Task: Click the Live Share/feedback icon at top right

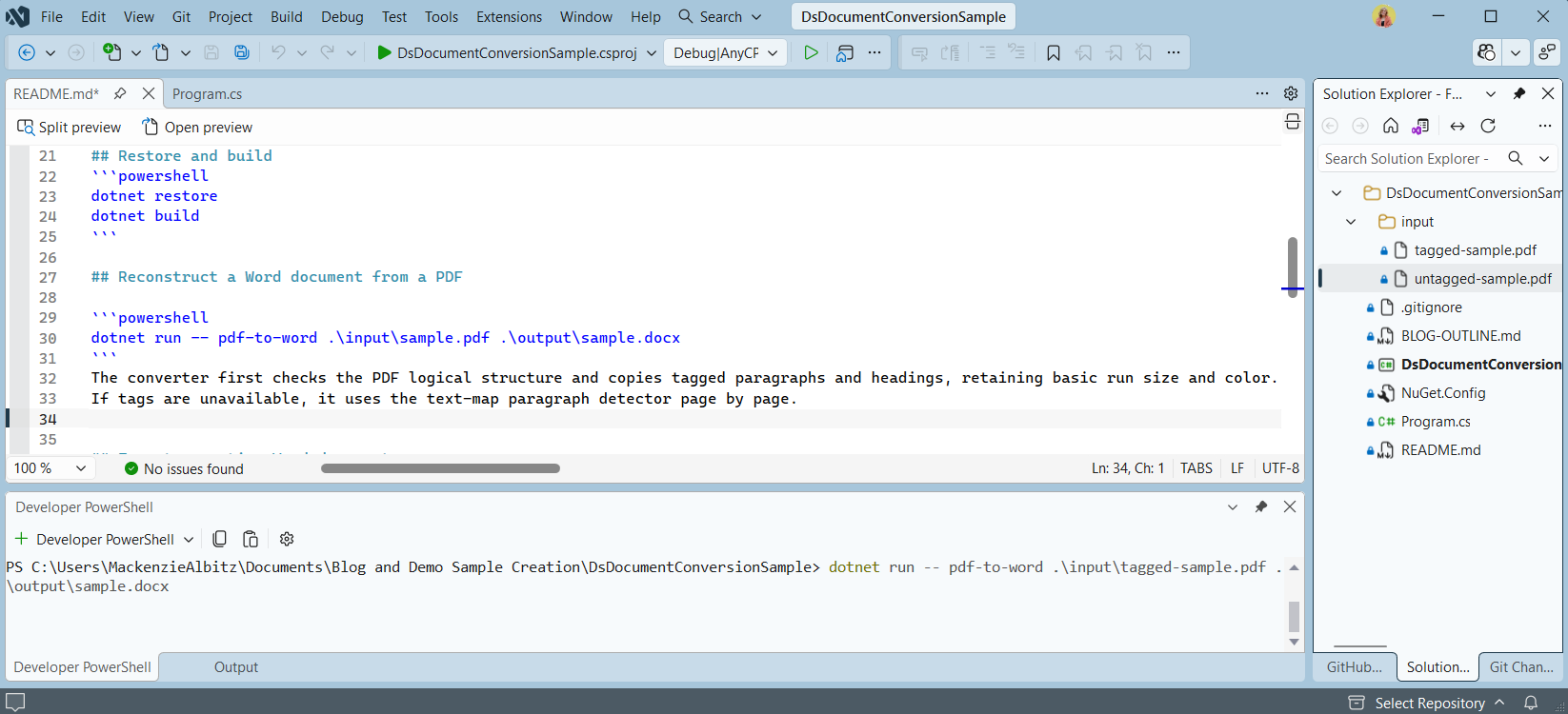Action: (1548, 52)
